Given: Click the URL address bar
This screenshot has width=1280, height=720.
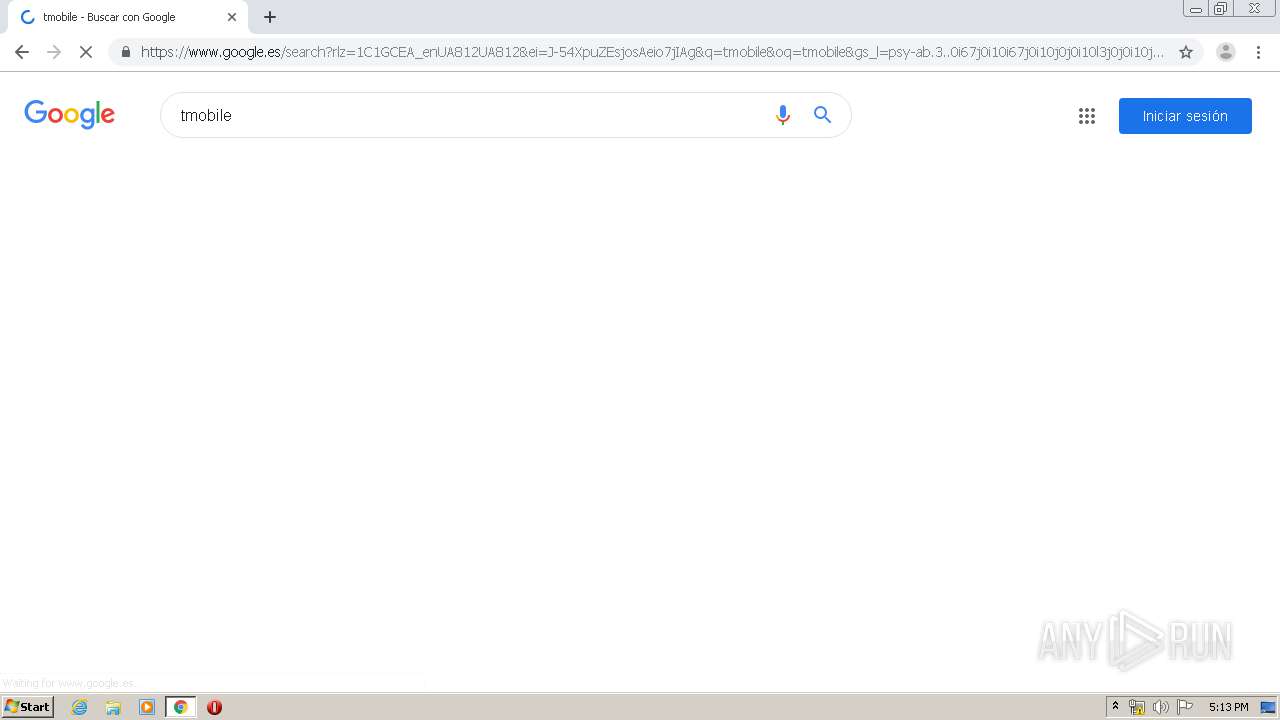Looking at the screenshot, I should tap(652, 52).
